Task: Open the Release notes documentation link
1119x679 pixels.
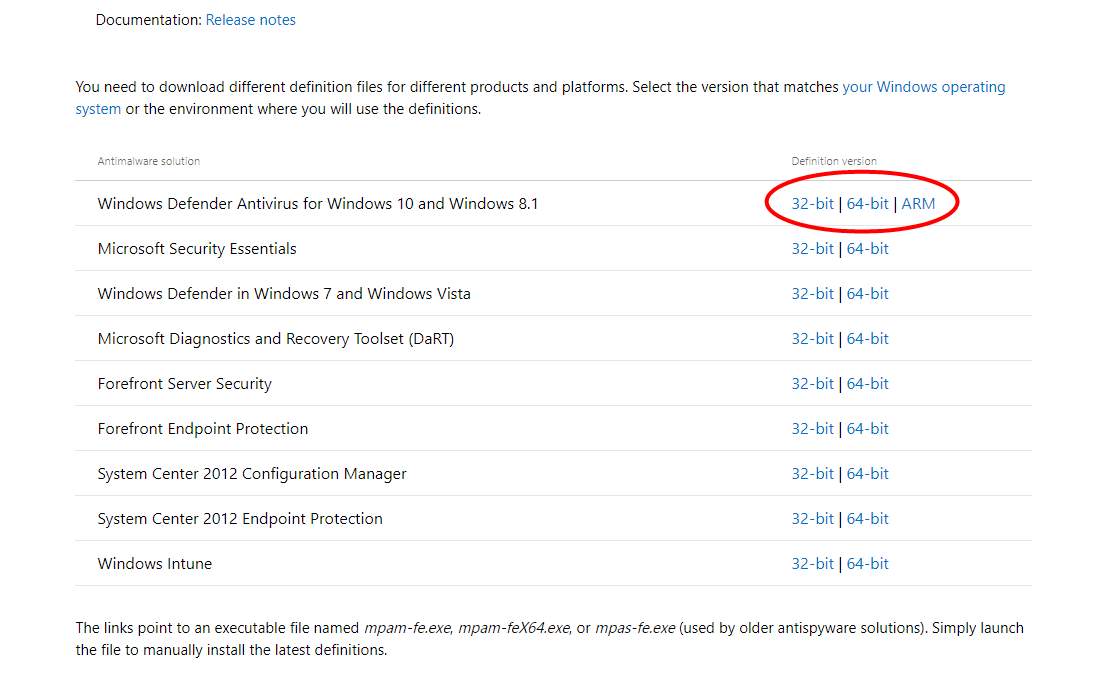Action: (250, 20)
